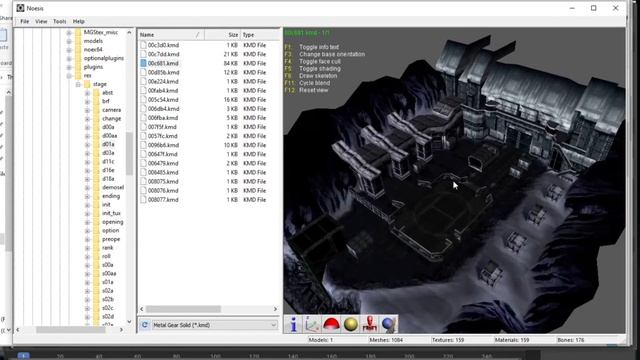The height and width of the screenshot is (360, 640).
Task: Expand the d11c folder node
Action: point(87,162)
